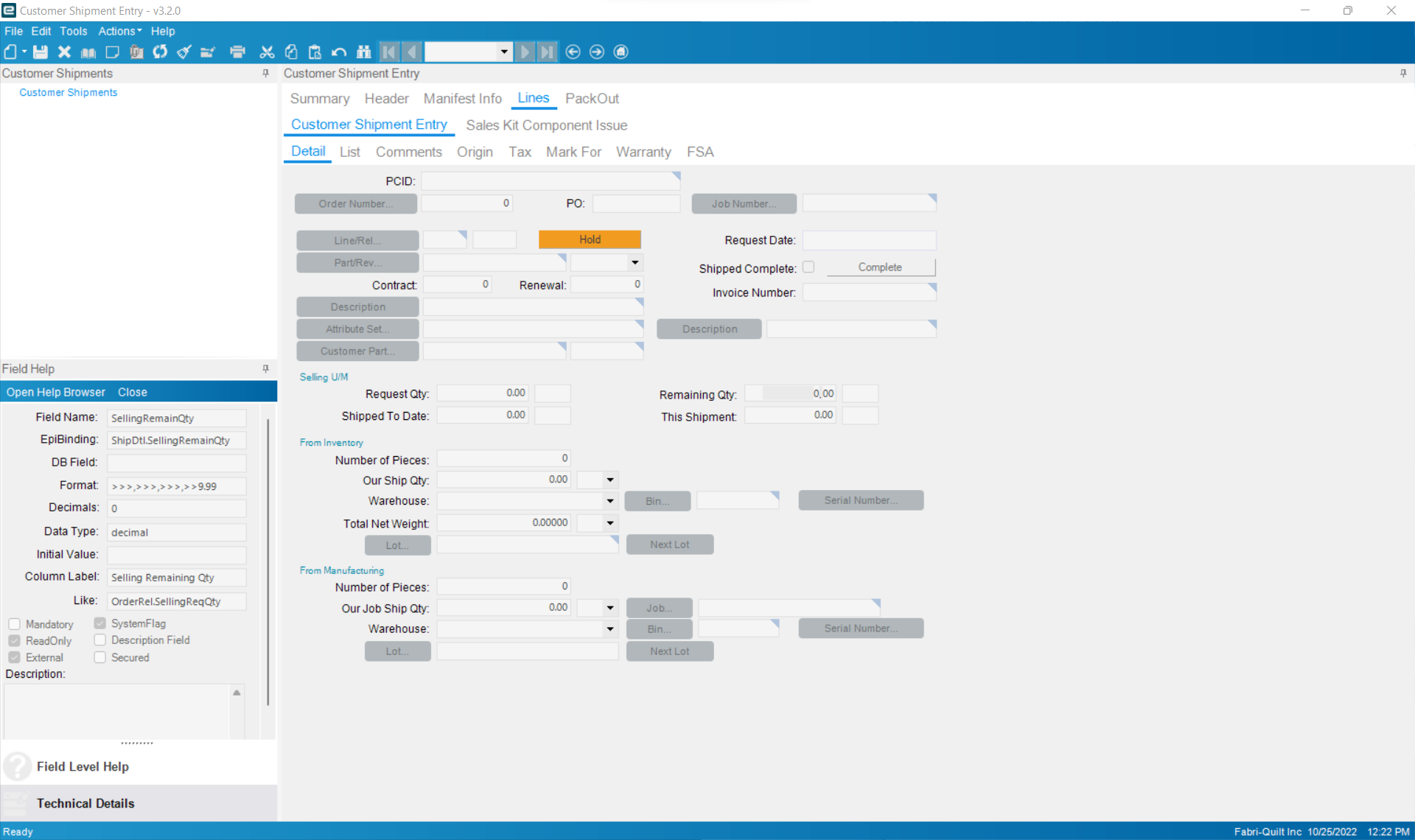The width and height of the screenshot is (1415, 840).
Task: Open the Actions menu
Action: [x=119, y=31]
